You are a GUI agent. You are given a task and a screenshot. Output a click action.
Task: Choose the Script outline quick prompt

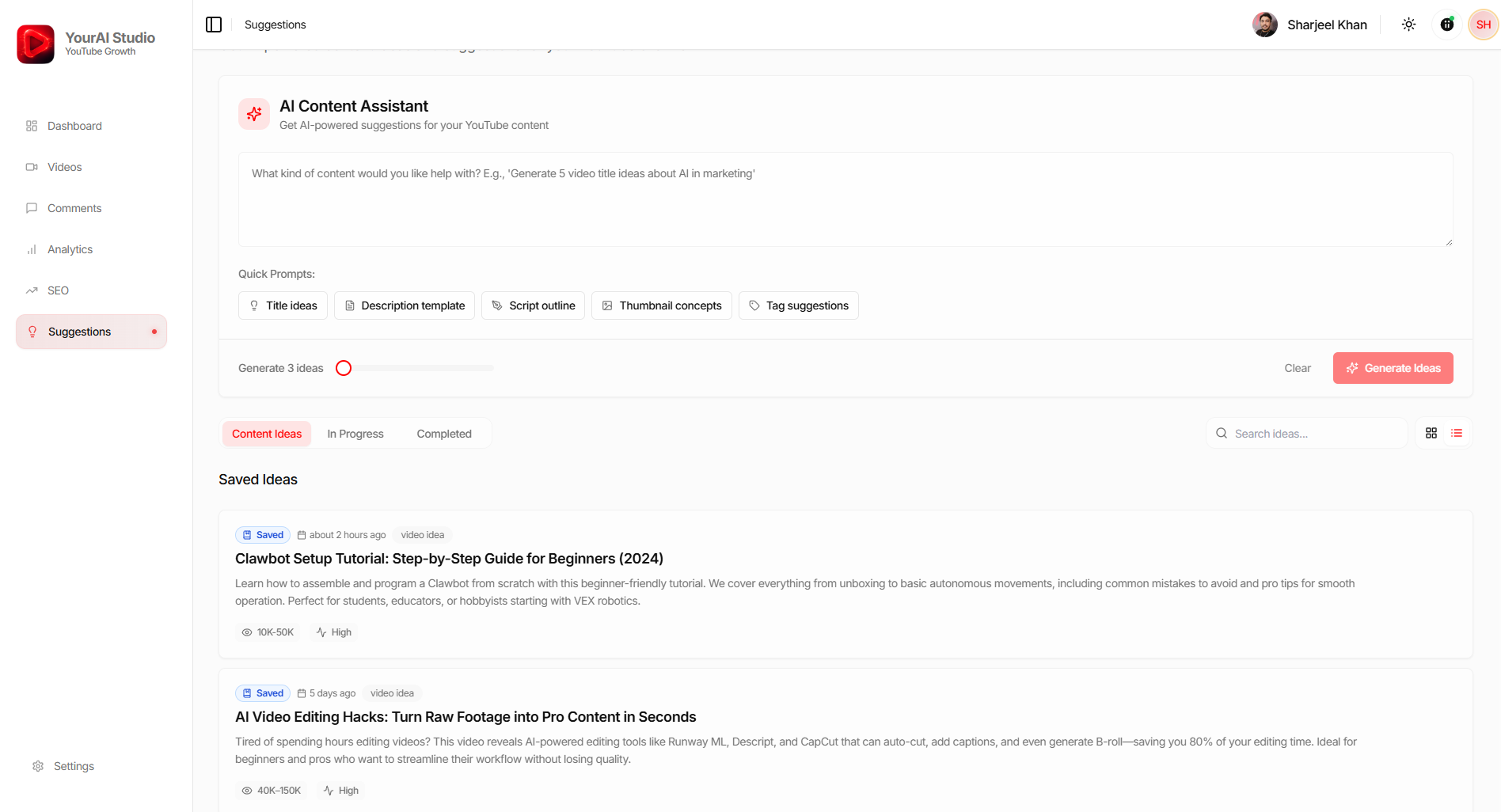533,305
